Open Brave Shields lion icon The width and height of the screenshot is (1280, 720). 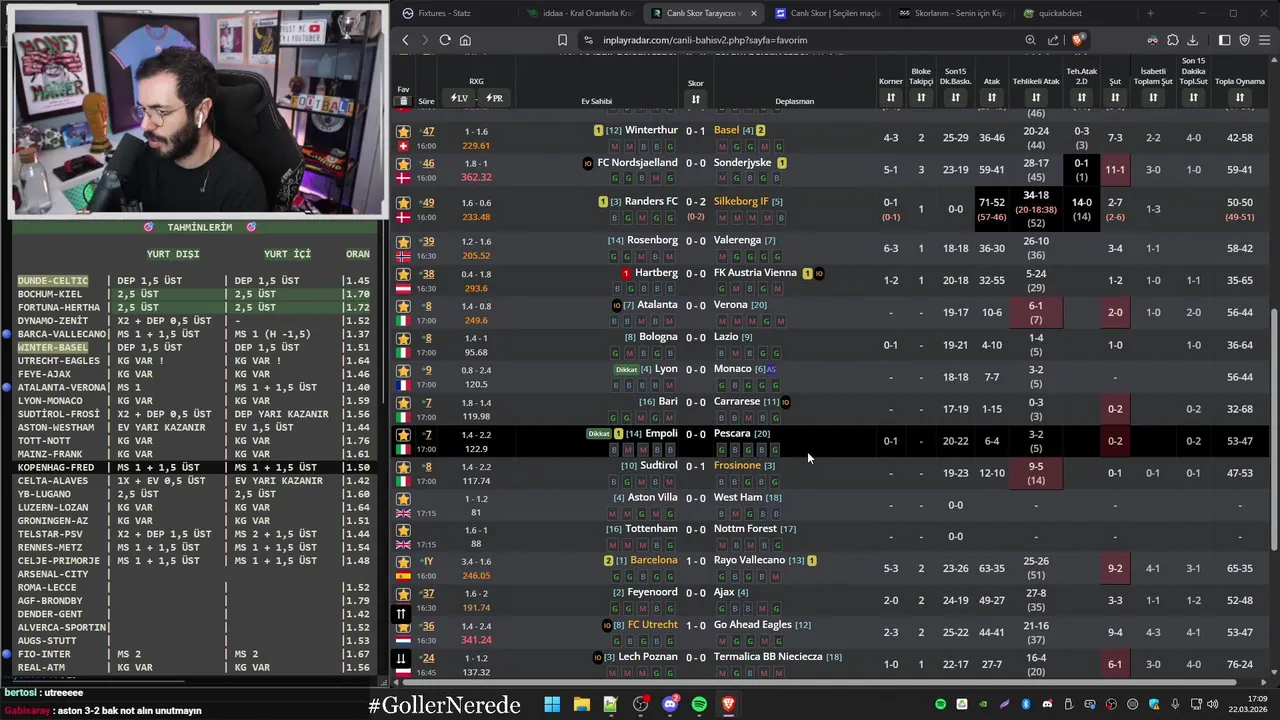tap(1077, 40)
